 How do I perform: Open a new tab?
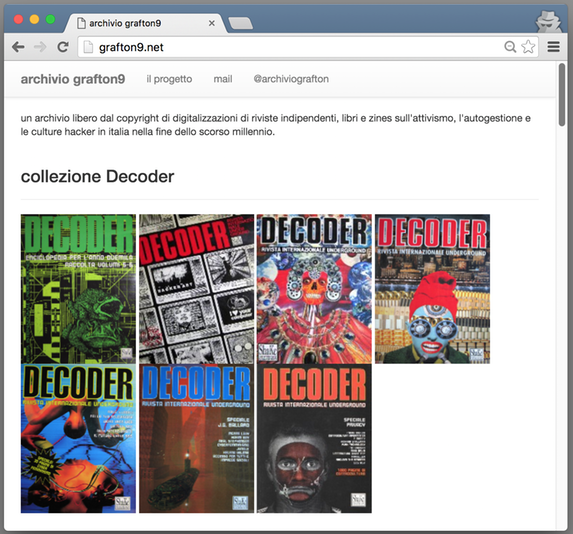(240, 23)
